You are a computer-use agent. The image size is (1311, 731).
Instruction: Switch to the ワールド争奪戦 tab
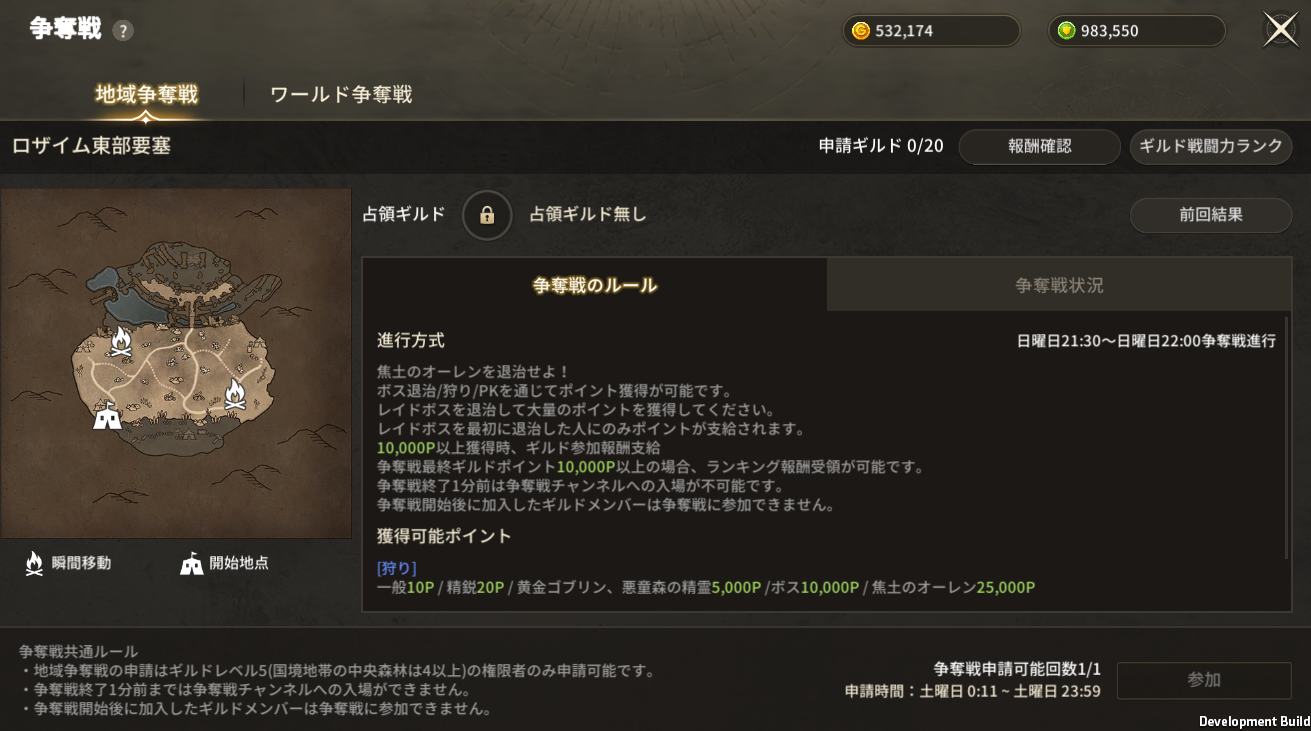tap(341, 95)
